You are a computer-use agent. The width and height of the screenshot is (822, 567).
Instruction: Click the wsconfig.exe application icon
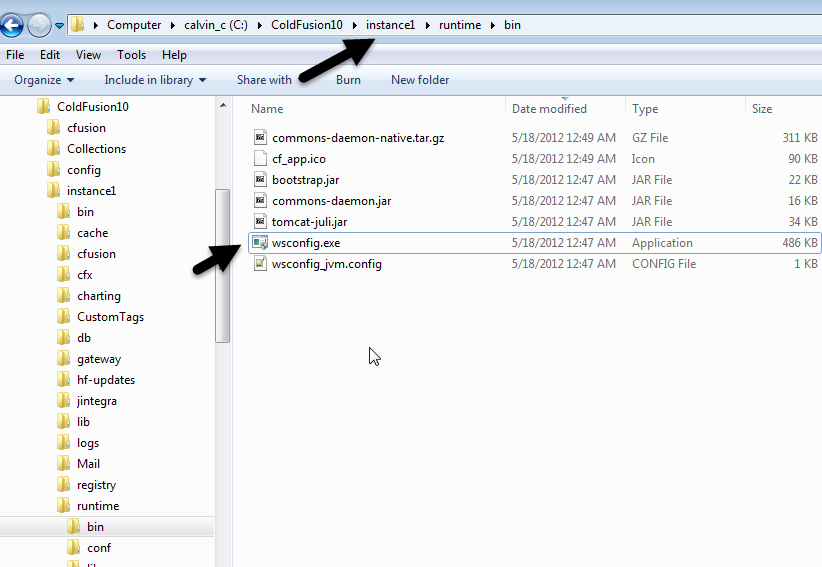tap(260, 243)
